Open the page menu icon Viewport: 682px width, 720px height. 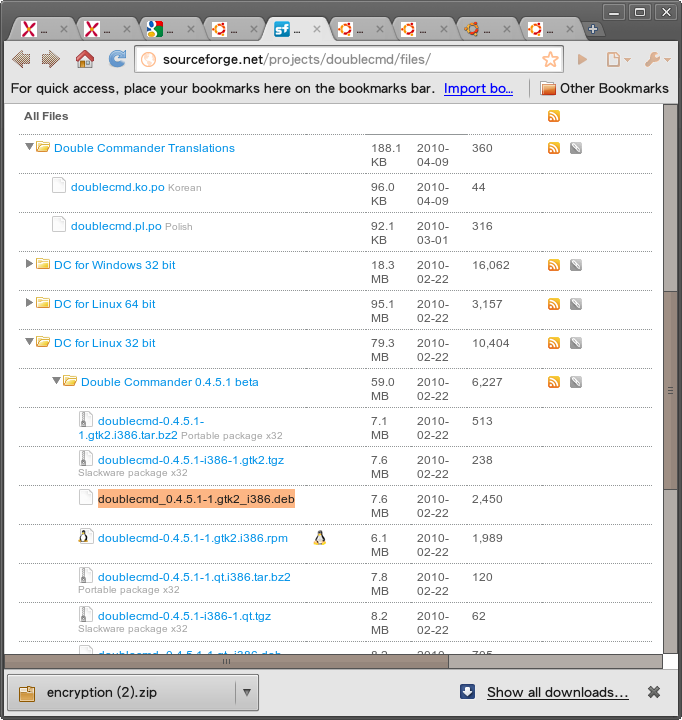click(x=618, y=59)
